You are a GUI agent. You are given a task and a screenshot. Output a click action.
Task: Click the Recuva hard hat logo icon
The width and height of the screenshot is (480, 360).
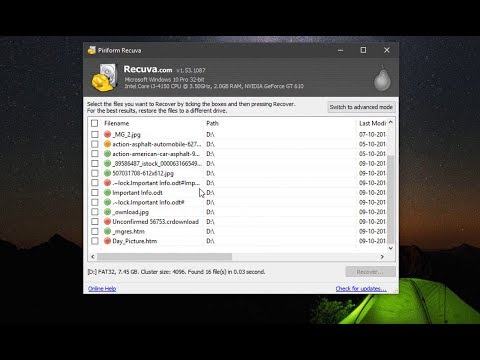pos(104,78)
